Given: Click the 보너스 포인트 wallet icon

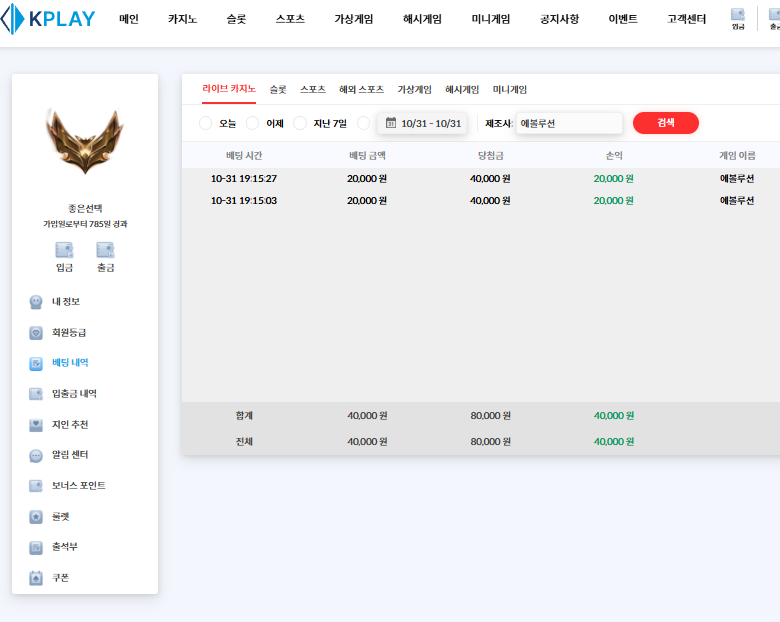Looking at the screenshot, I should coord(36,486).
